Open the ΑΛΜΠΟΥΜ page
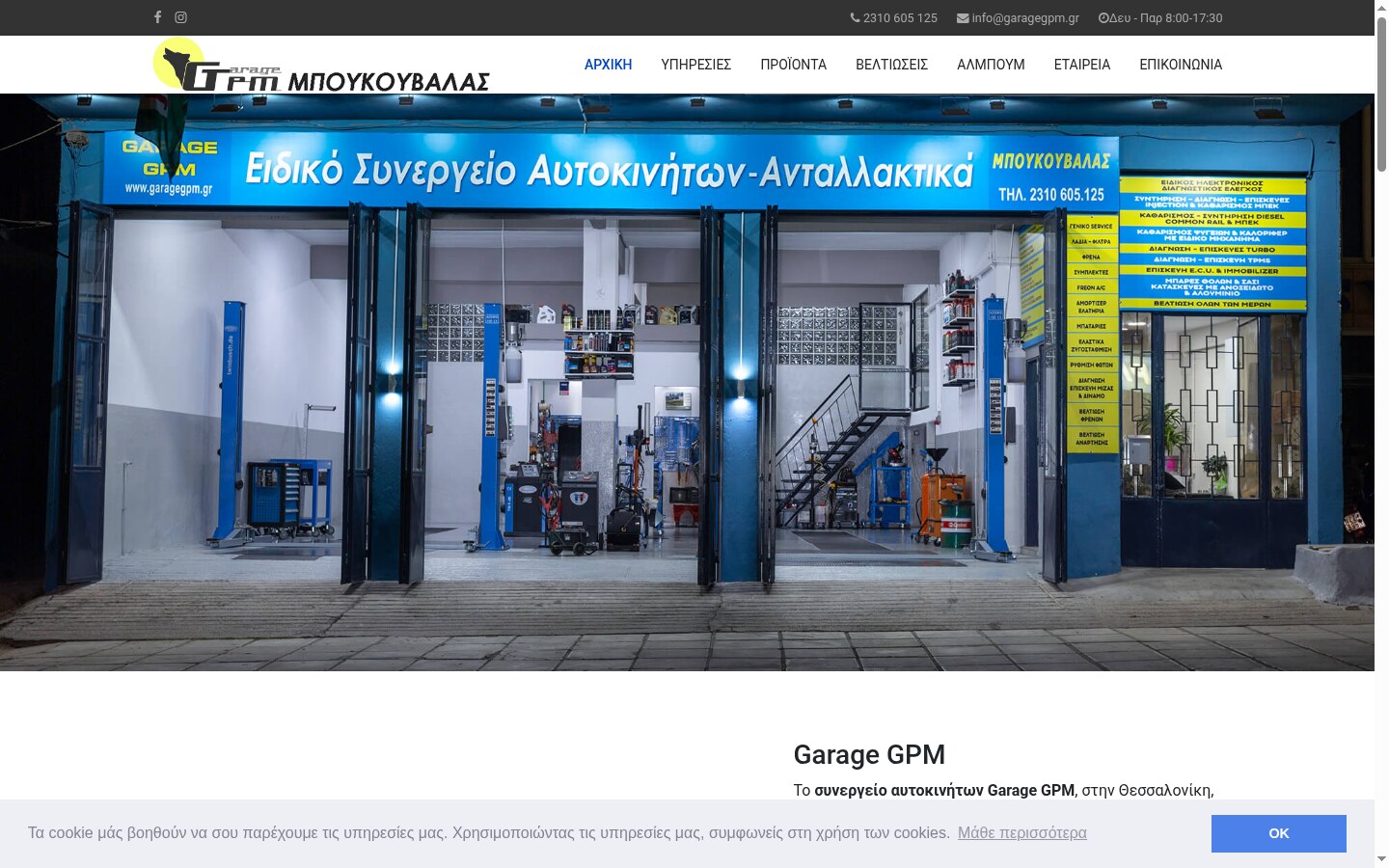 (991, 65)
